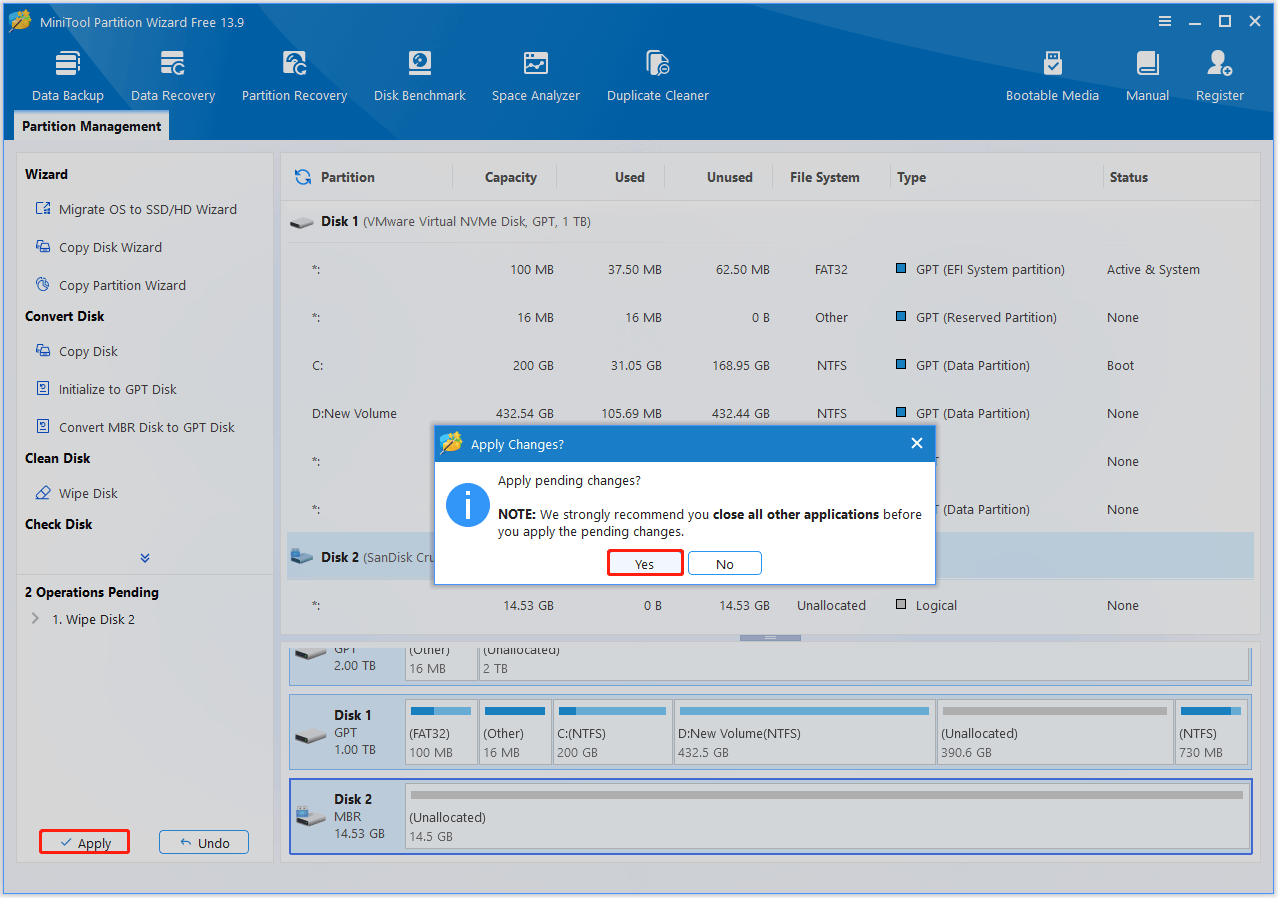
Task: Open Space Analyzer
Action: pyautogui.click(x=536, y=75)
